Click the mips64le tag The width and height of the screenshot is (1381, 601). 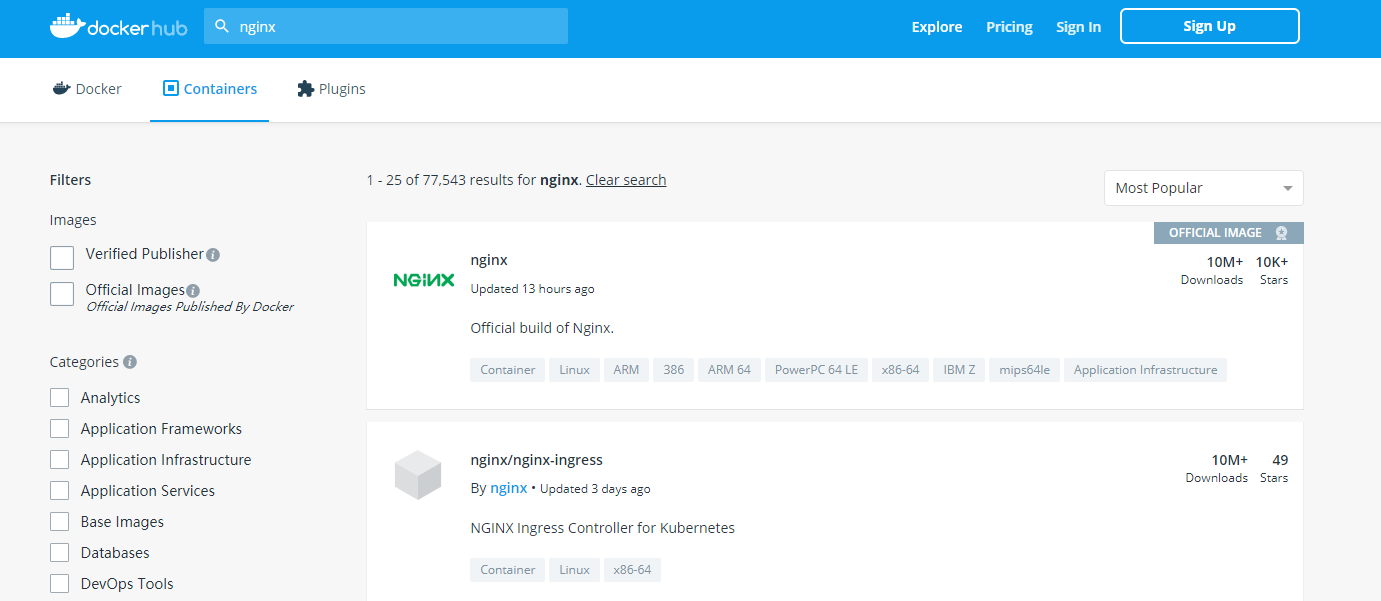[x=1025, y=370]
